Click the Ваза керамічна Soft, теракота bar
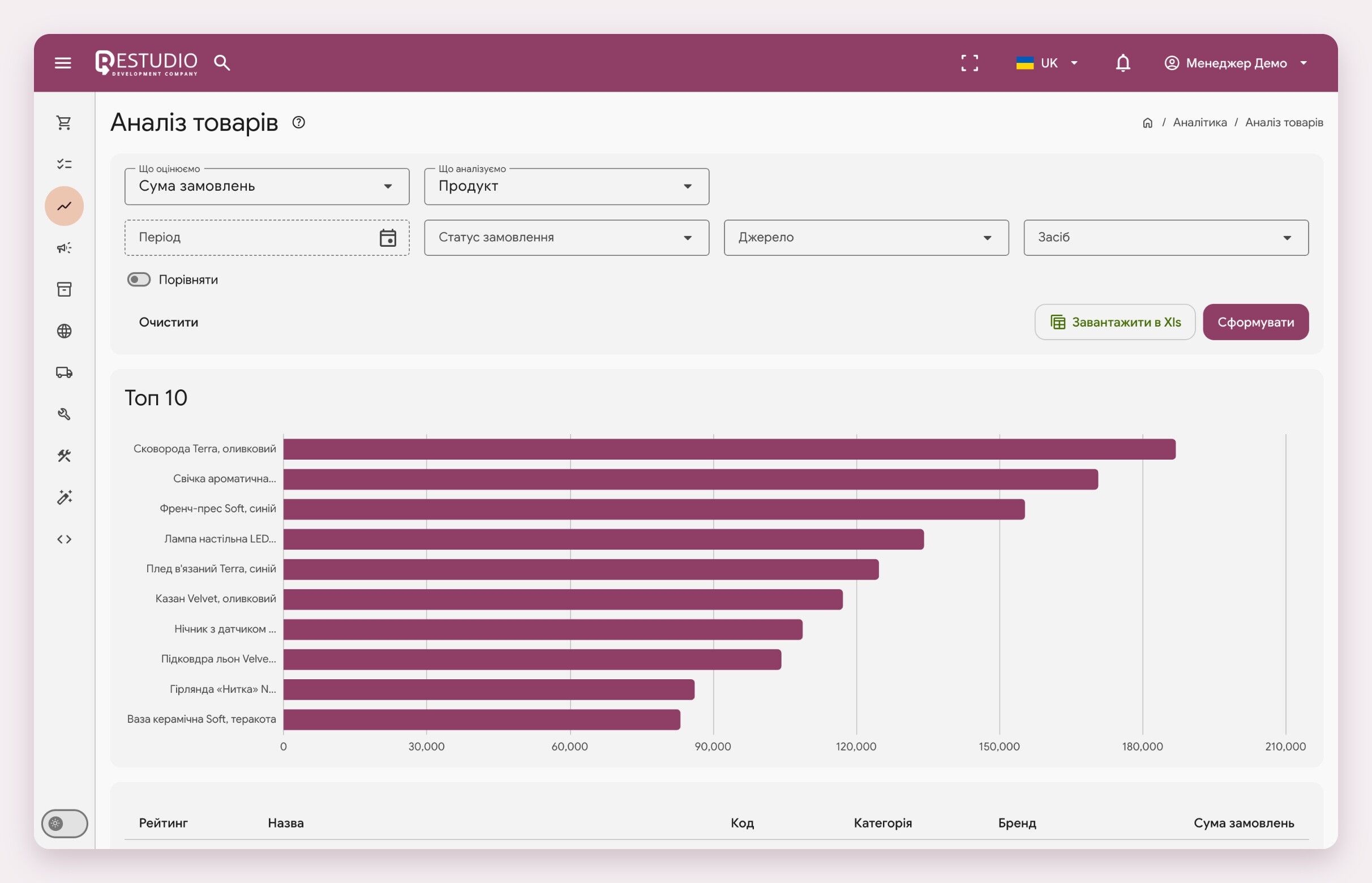The image size is (1372, 883). (482, 719)
